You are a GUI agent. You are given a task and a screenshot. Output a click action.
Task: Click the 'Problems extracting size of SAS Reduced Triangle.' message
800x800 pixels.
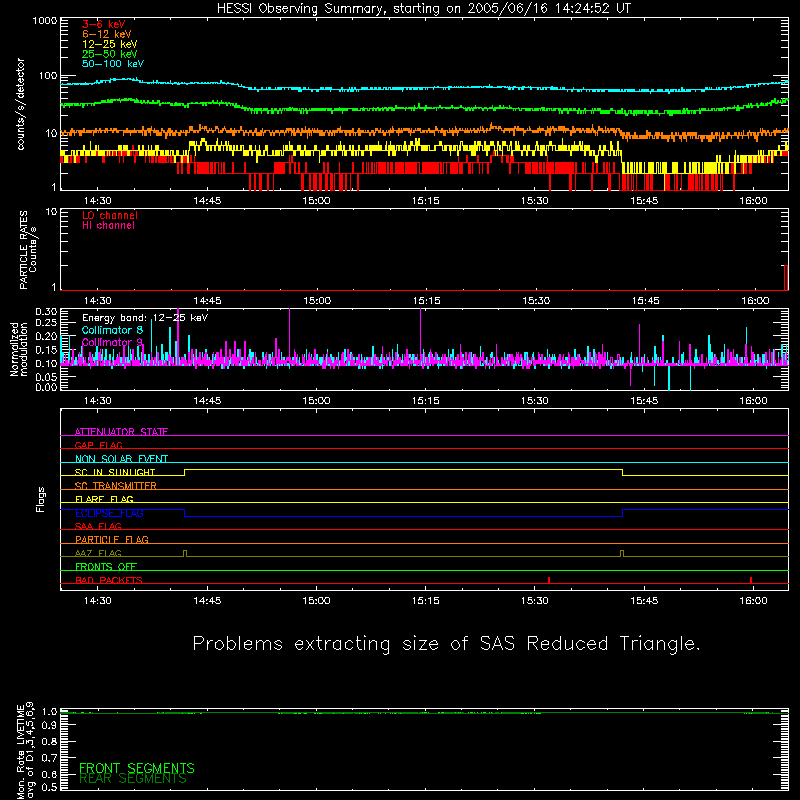click(446, 644)
